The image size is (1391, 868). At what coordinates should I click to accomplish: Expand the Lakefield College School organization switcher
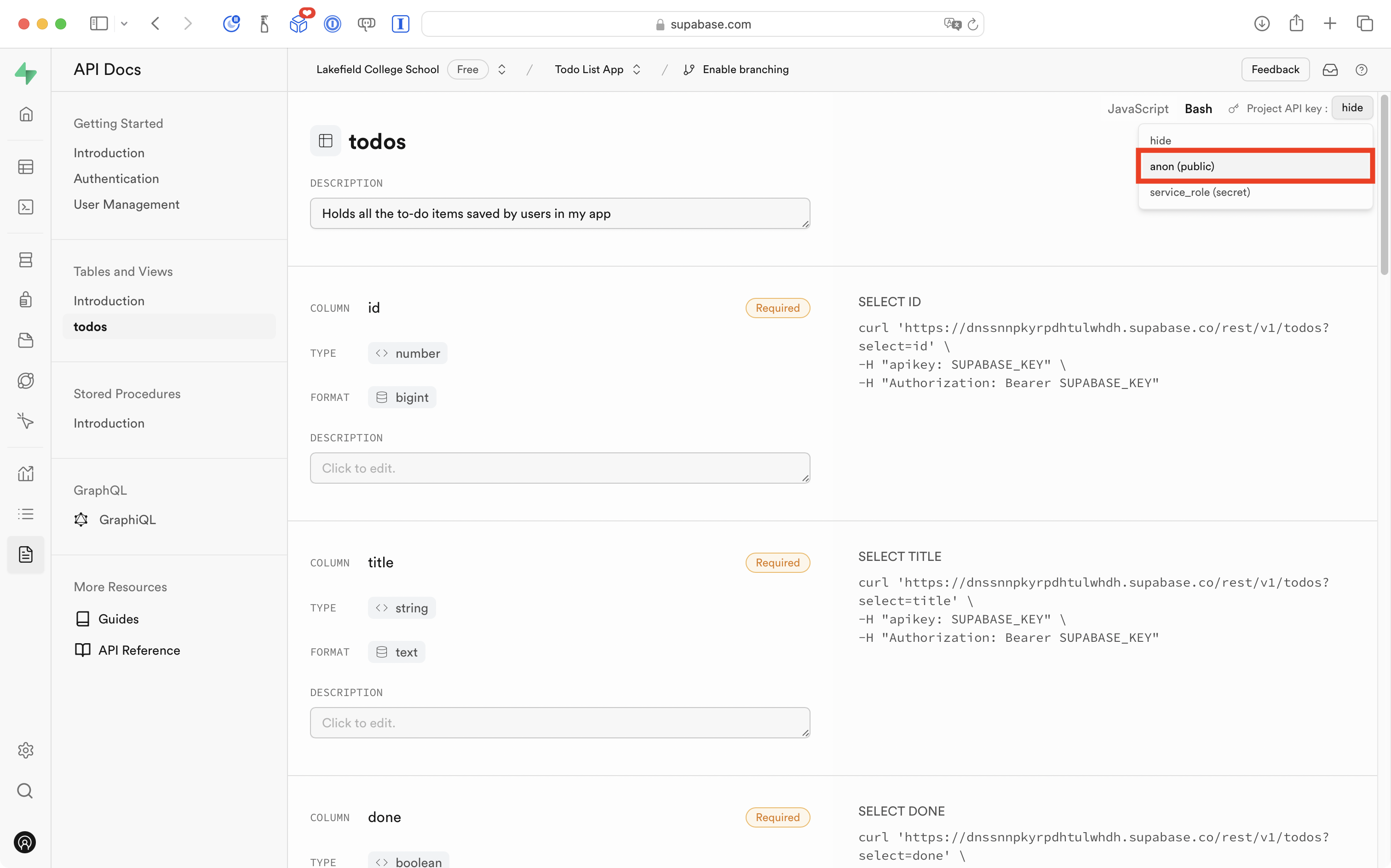[x=501, y=69]
